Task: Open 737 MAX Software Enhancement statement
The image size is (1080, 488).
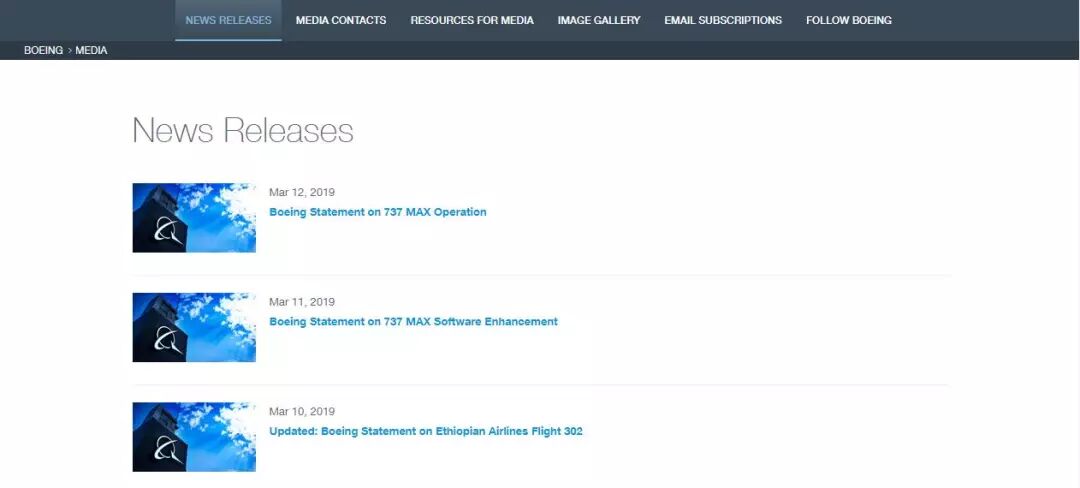Action: coord(413,321)
